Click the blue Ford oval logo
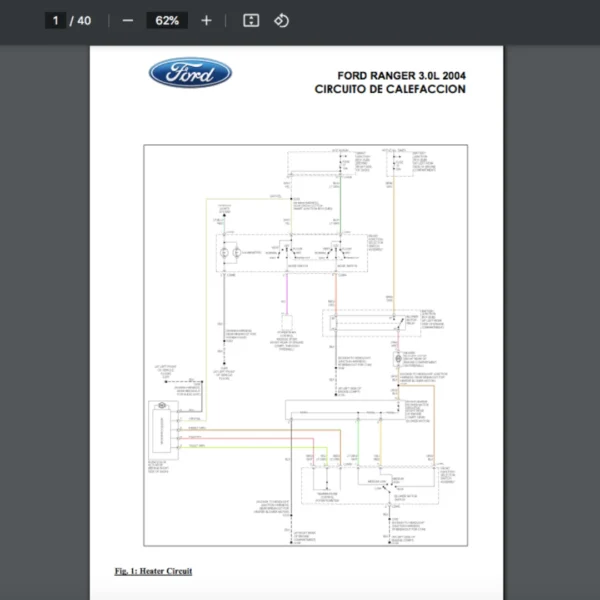The height and width of the screenshot is (600, 600). click(190, 73)
